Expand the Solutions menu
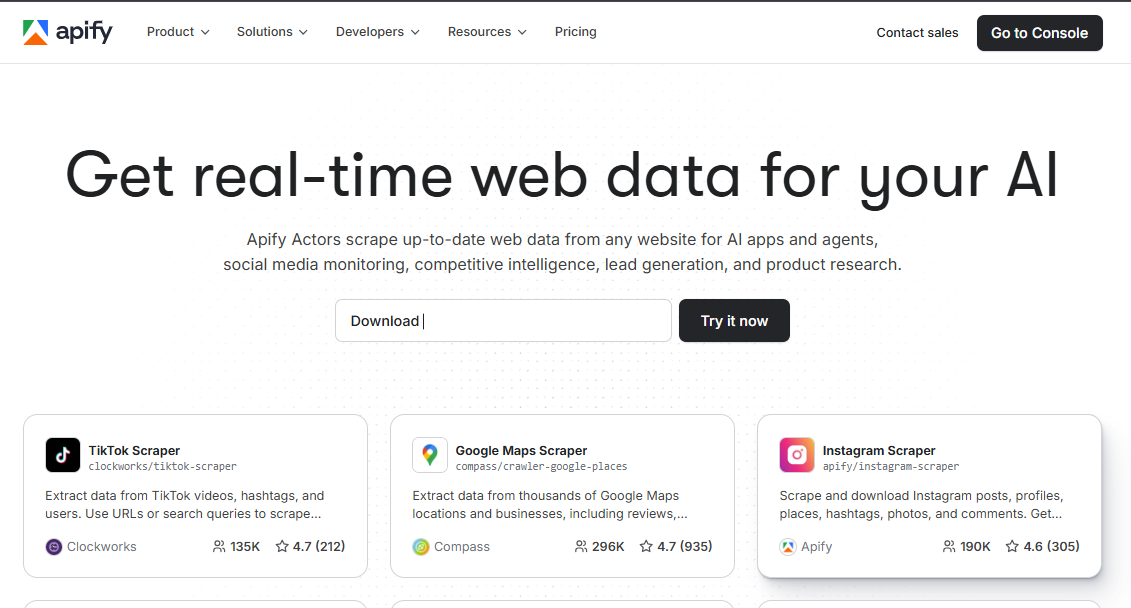This screenshot has height=608, width=1131. click(271, 31)
